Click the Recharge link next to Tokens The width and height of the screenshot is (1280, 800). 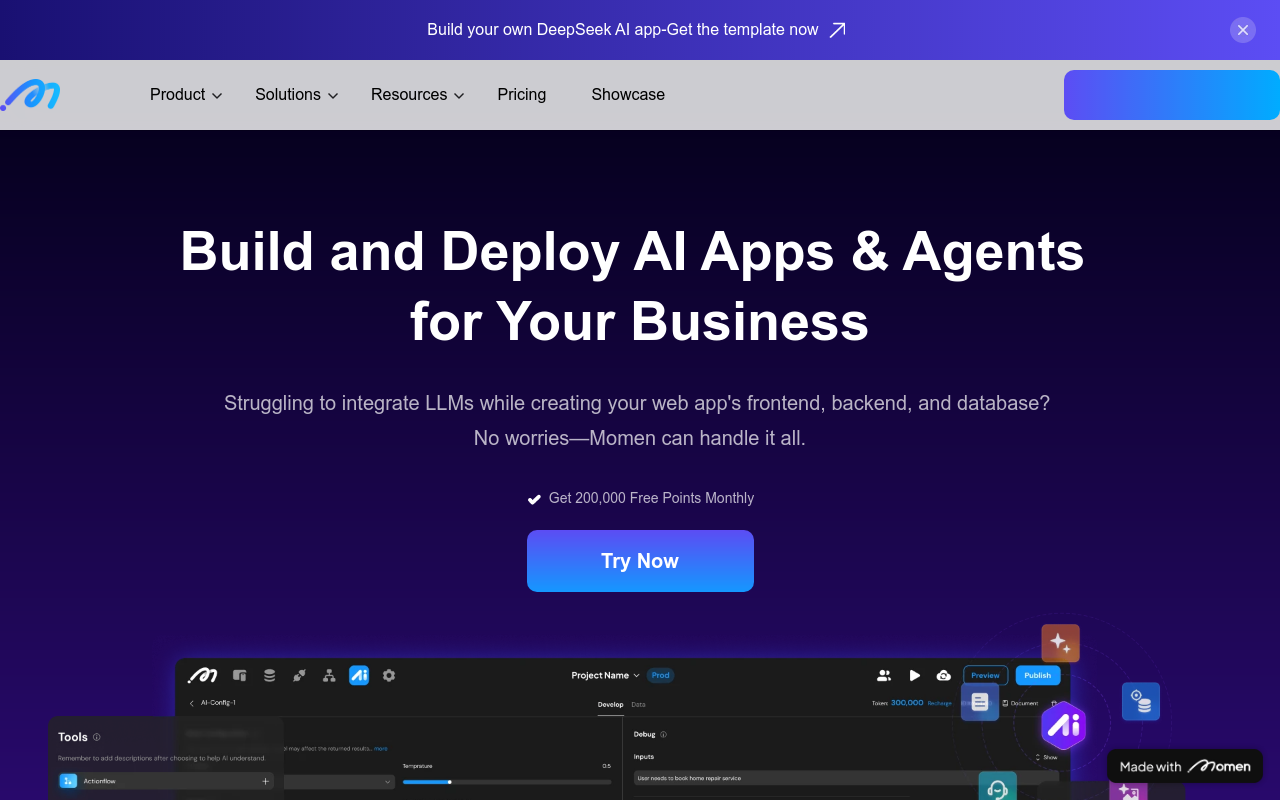point(939,703)
